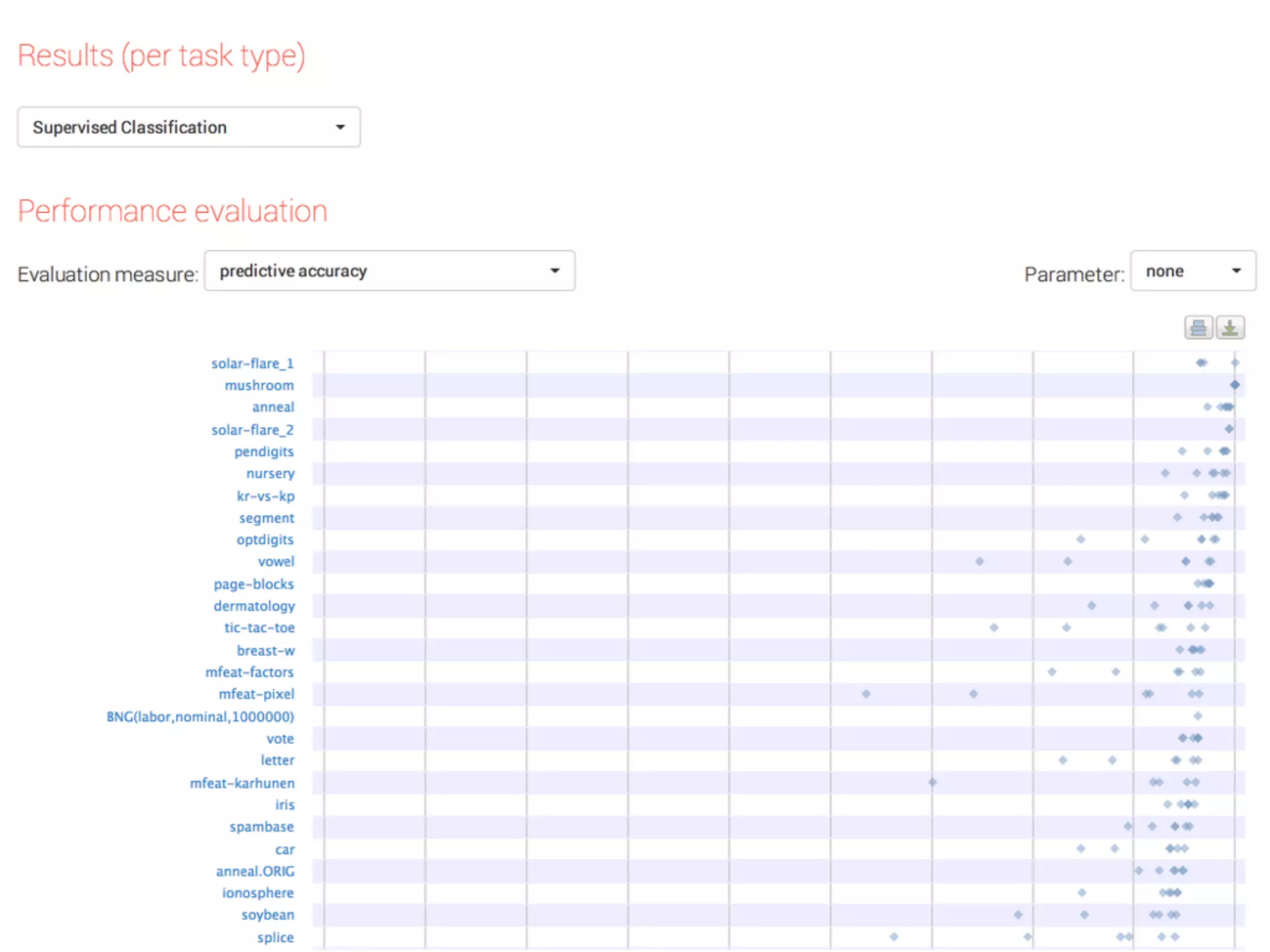
Task: Open the tic-tac-toe dataset link
Action: tap(259, 628)
